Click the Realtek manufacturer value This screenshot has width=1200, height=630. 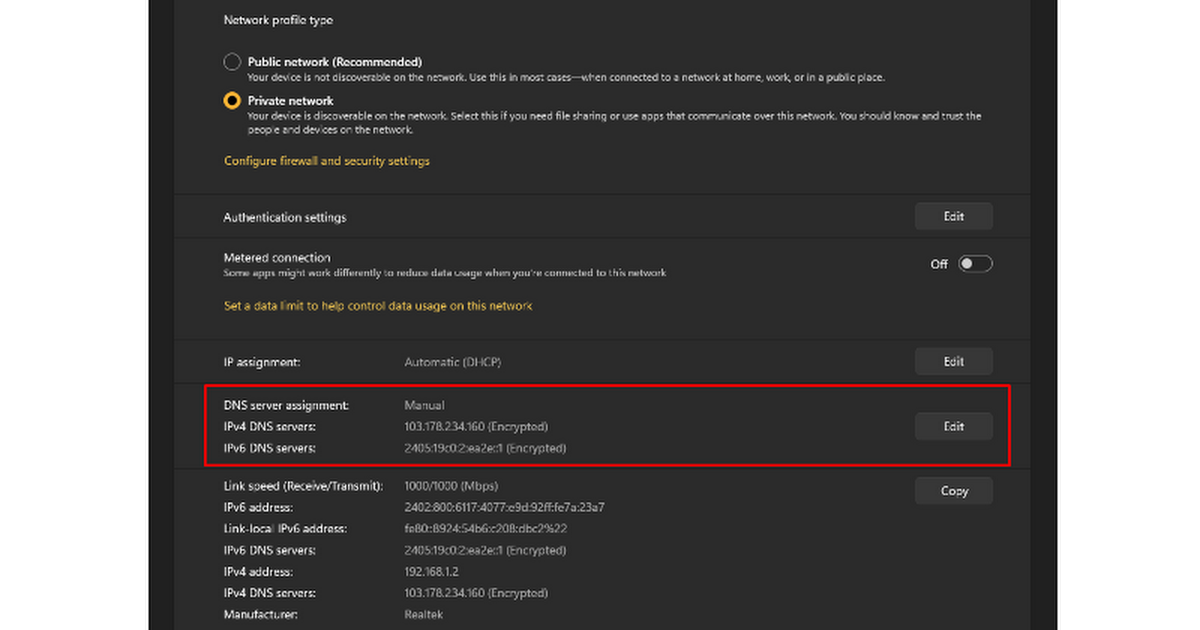pos(424,615)
